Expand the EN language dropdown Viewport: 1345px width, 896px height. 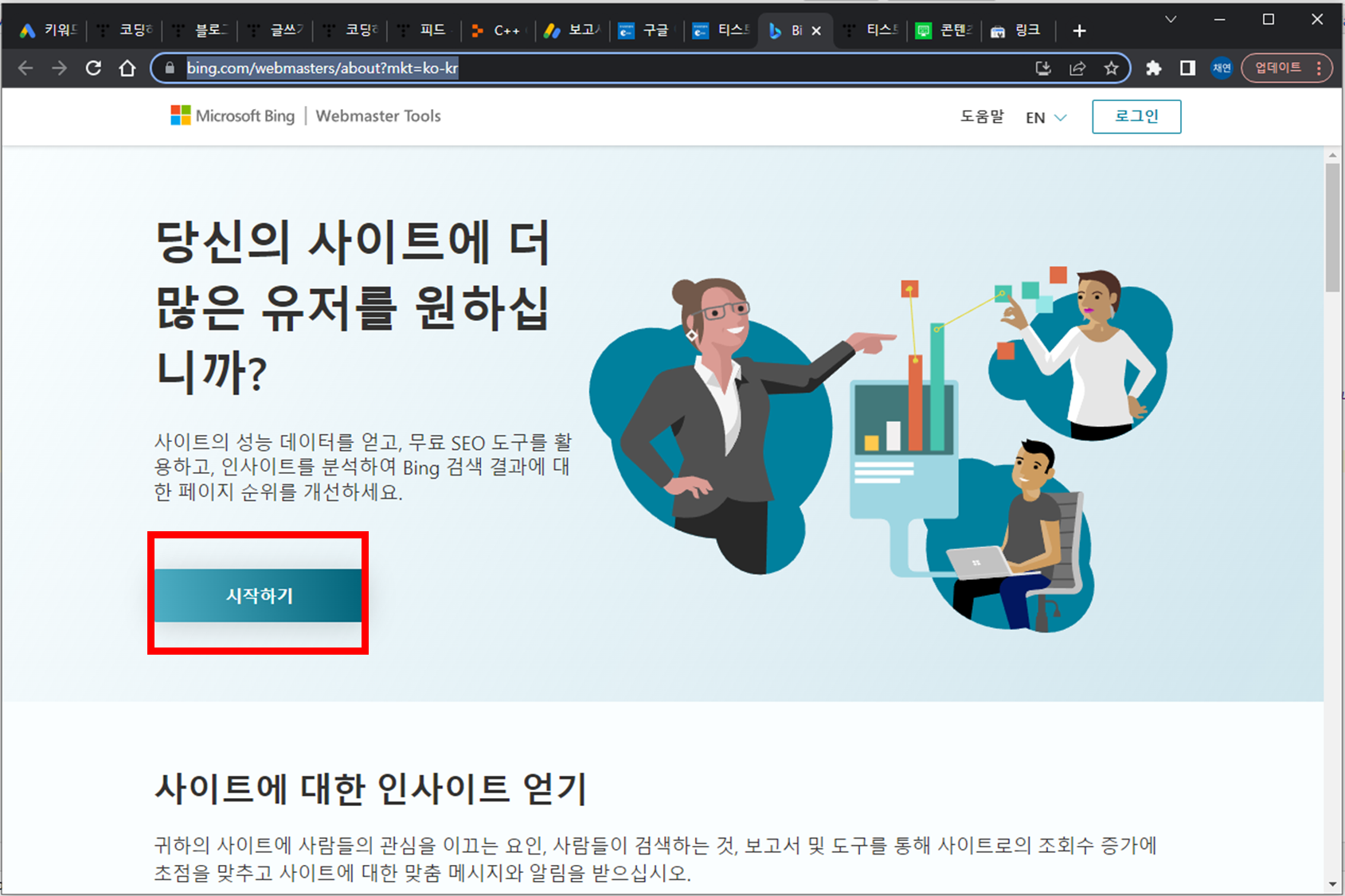click(1046, 118)
